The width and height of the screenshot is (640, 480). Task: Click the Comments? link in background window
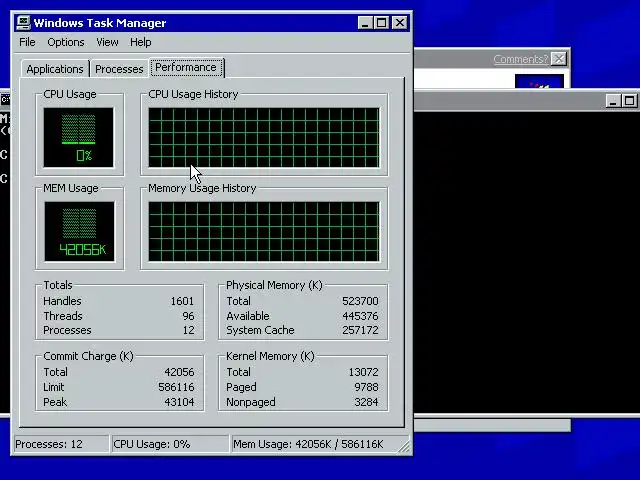(x=520, y=59)
